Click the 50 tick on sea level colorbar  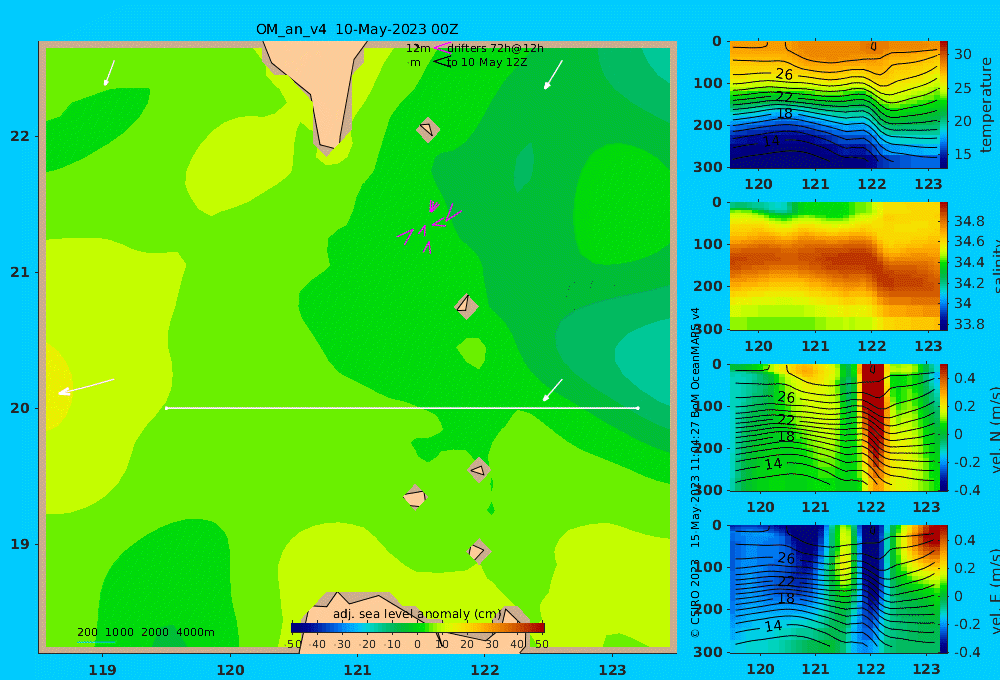[x=541, y=644]
